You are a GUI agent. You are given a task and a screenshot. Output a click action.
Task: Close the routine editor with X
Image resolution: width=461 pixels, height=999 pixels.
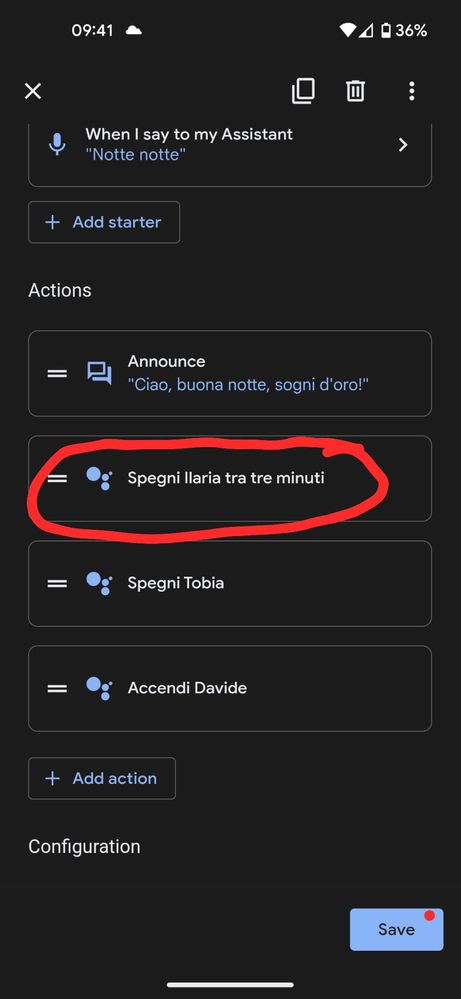click(x=33, y=91)
